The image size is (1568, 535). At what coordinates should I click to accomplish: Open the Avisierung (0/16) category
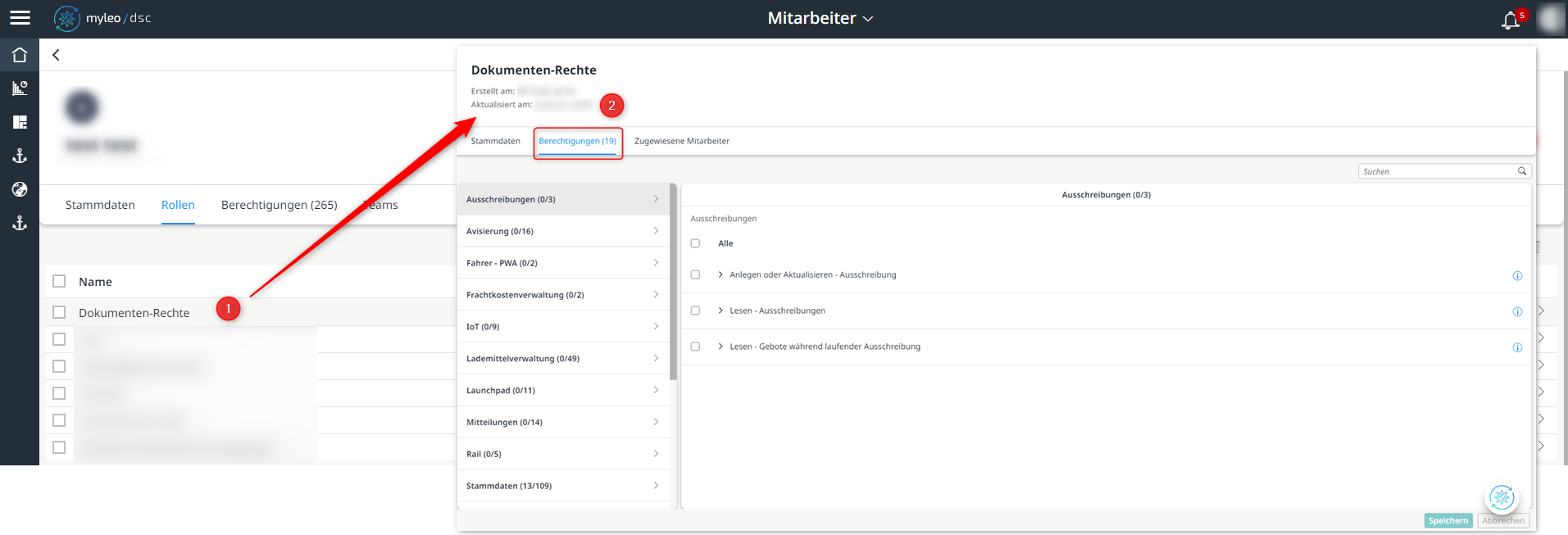[563, 231]
